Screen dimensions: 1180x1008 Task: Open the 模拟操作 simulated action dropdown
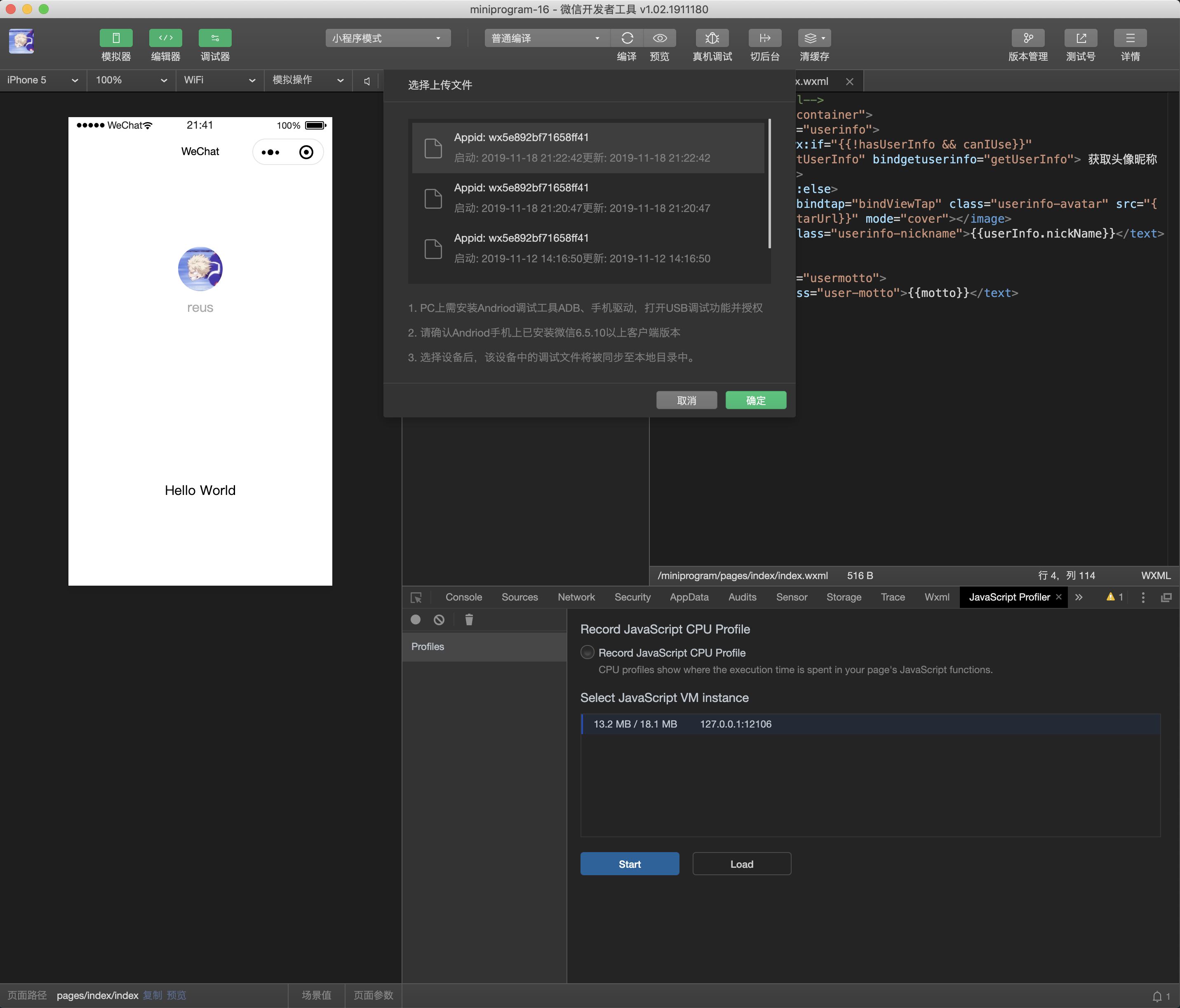pyautogui.click(x=308, y=80)
